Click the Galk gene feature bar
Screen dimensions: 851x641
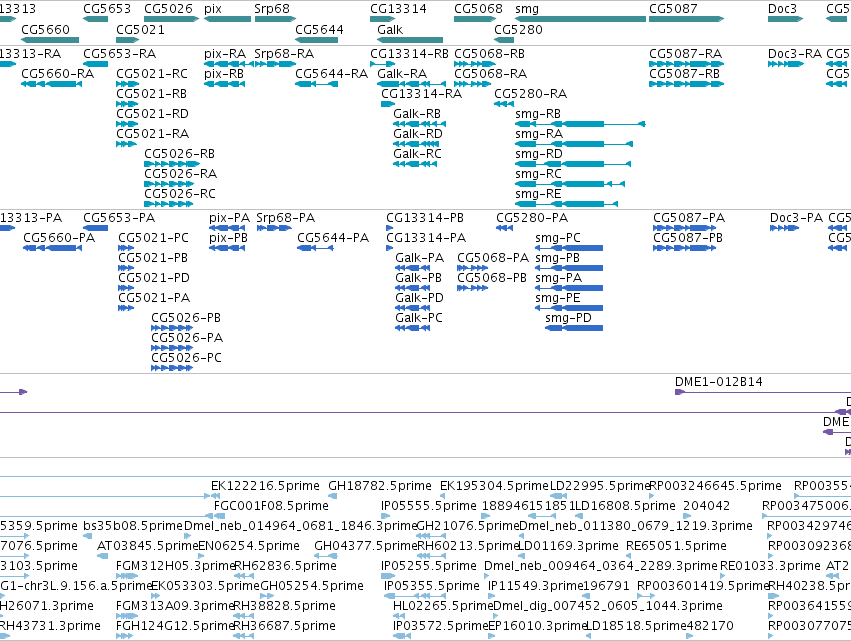tap(410, 40)
